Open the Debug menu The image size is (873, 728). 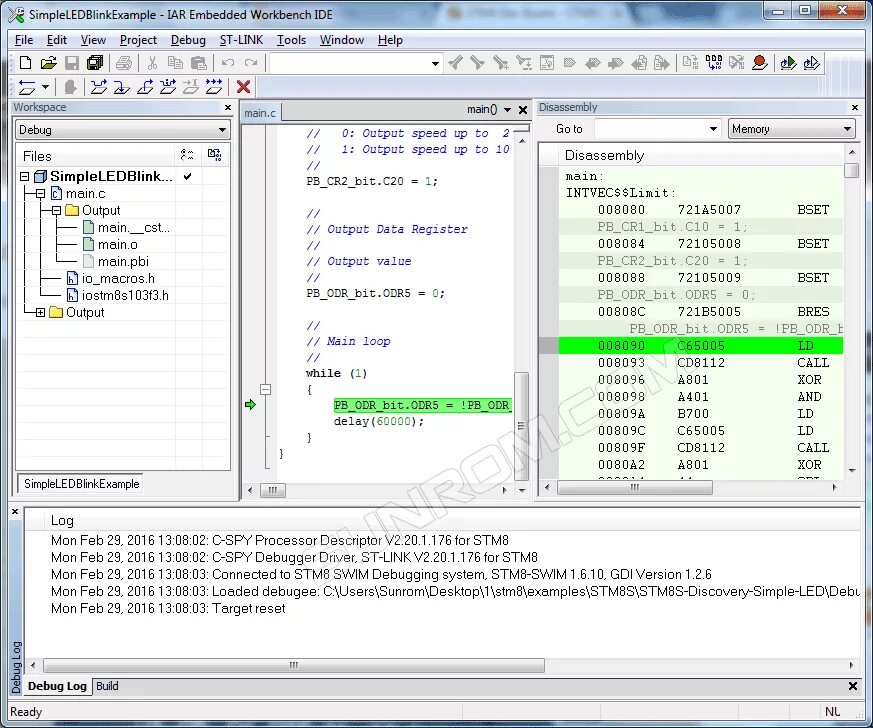point(188,40)
